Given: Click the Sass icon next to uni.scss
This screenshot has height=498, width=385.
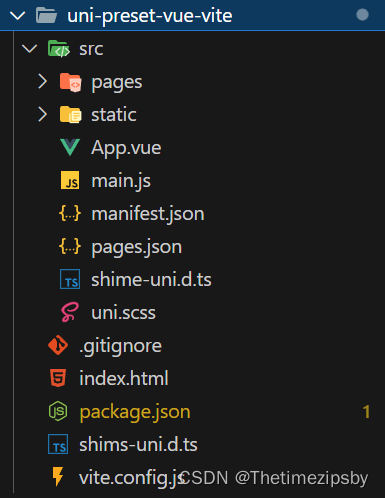Looking at the screenshot, I should (x=70, y=312).
